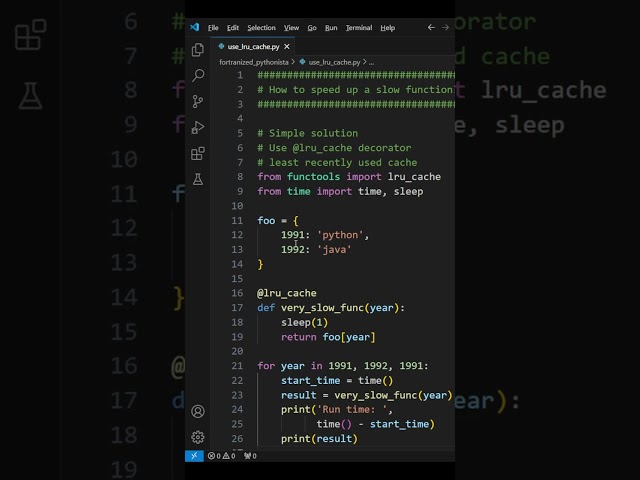Click 'start_time = time()' line
640x480 pixels.
[x=337, y=381]
